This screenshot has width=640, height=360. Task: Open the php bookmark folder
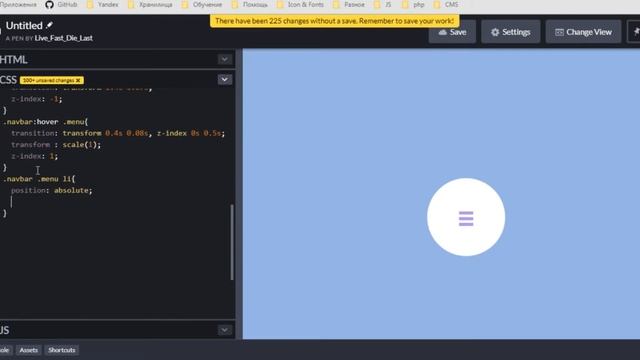point(413,4)
